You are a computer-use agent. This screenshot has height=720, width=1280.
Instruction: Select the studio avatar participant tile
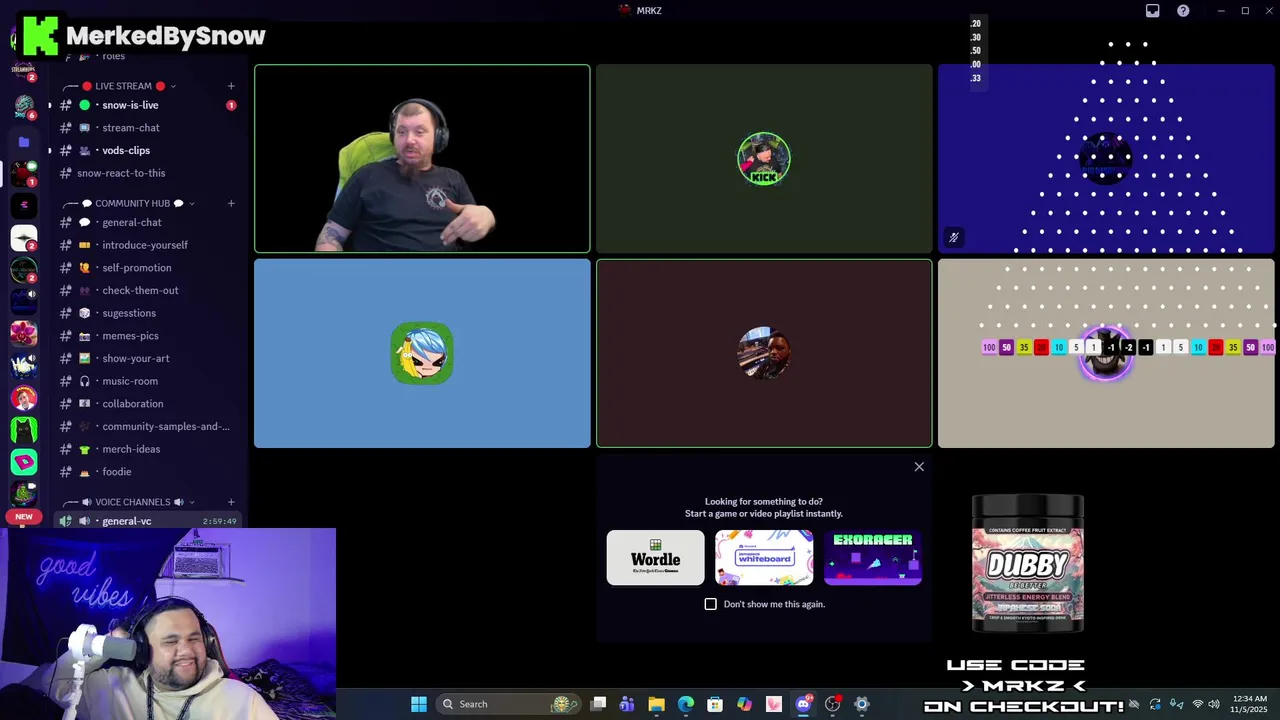(x=764, y=353)
